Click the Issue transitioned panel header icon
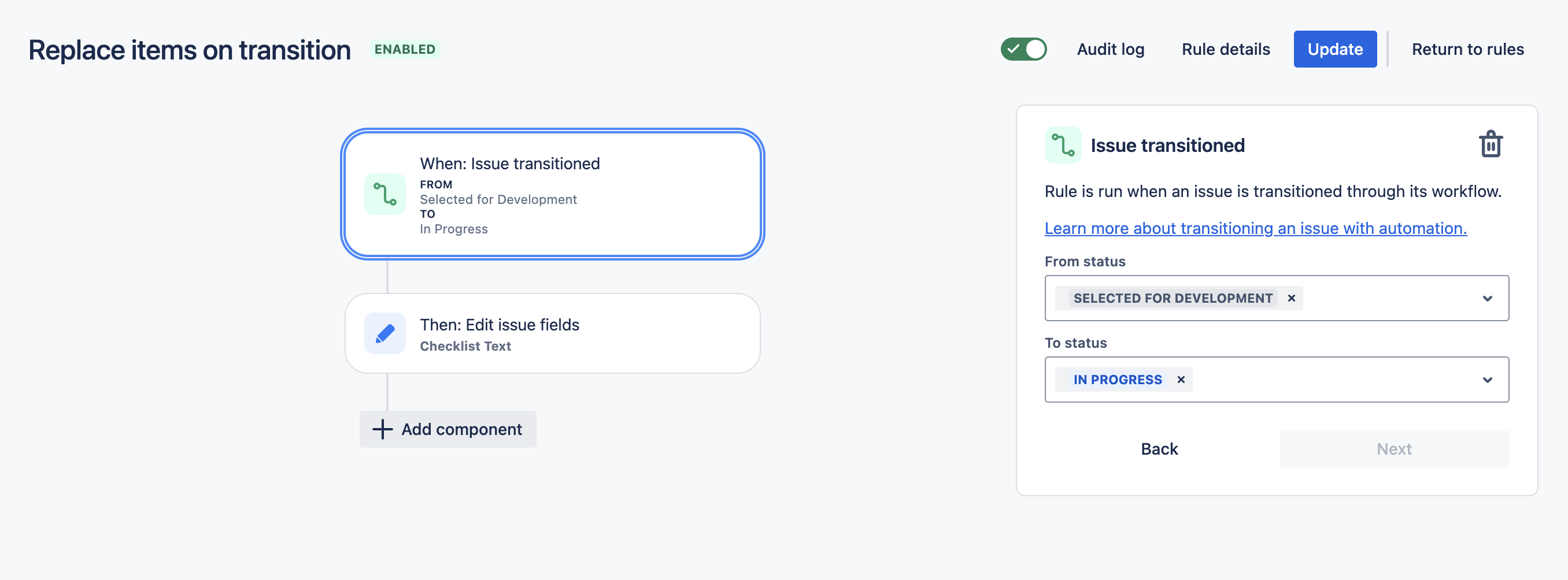 click(x=1063, y=146)
